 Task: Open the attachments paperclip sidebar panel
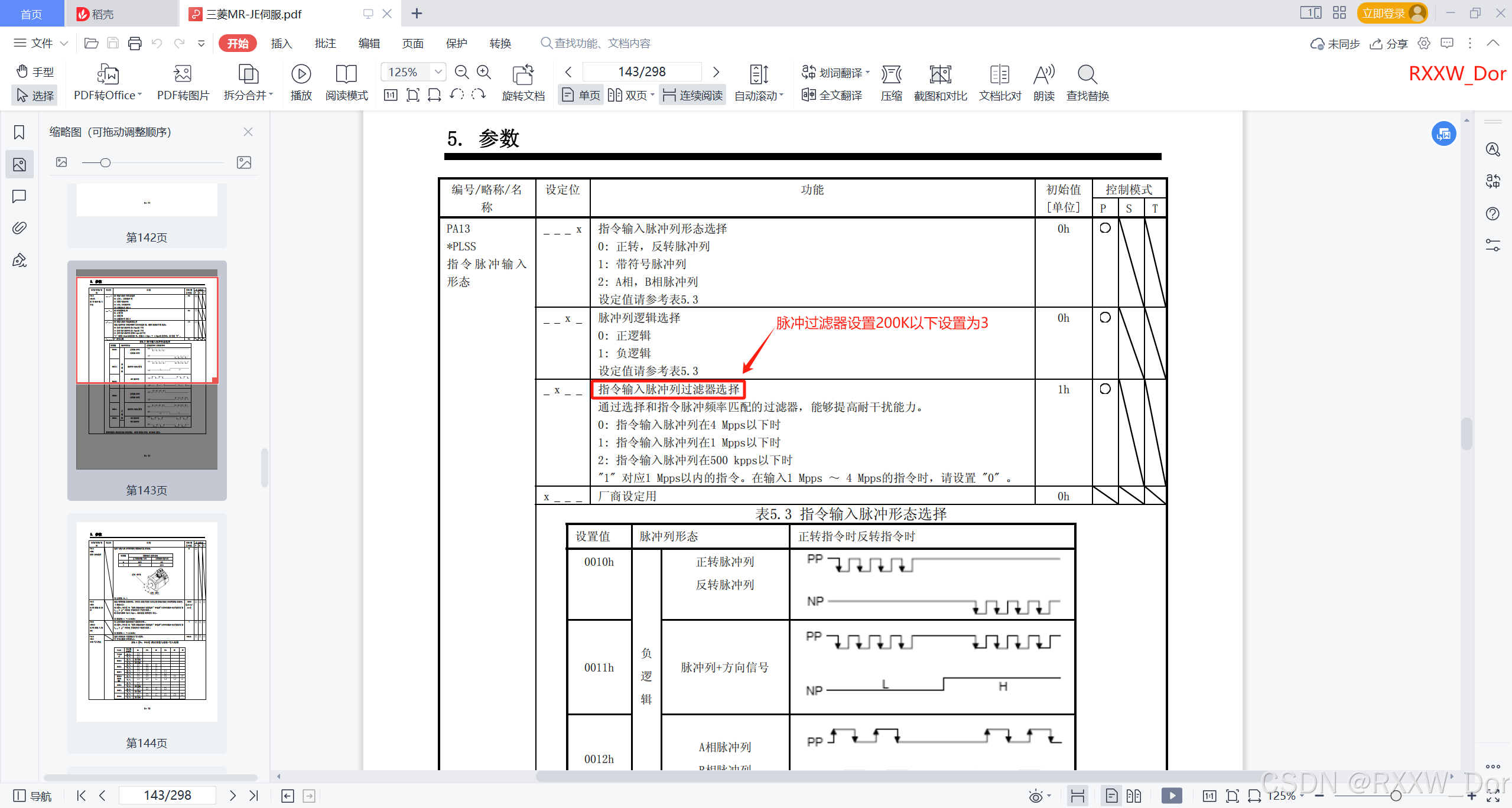(19, 228)
